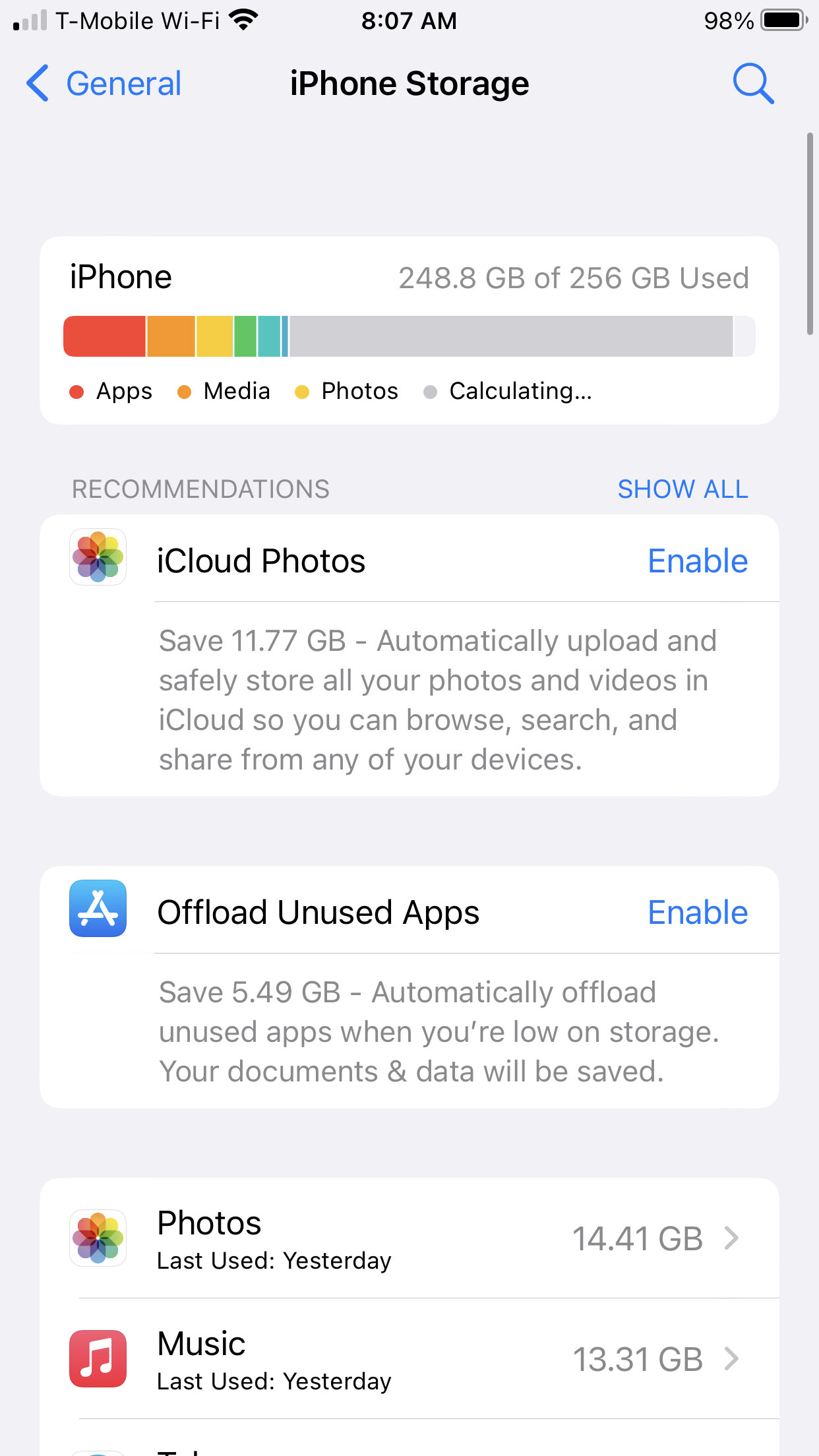Tap the Music app icon
The image size is (819, 1456).
pyautogui.click(x=98, y=1359)
